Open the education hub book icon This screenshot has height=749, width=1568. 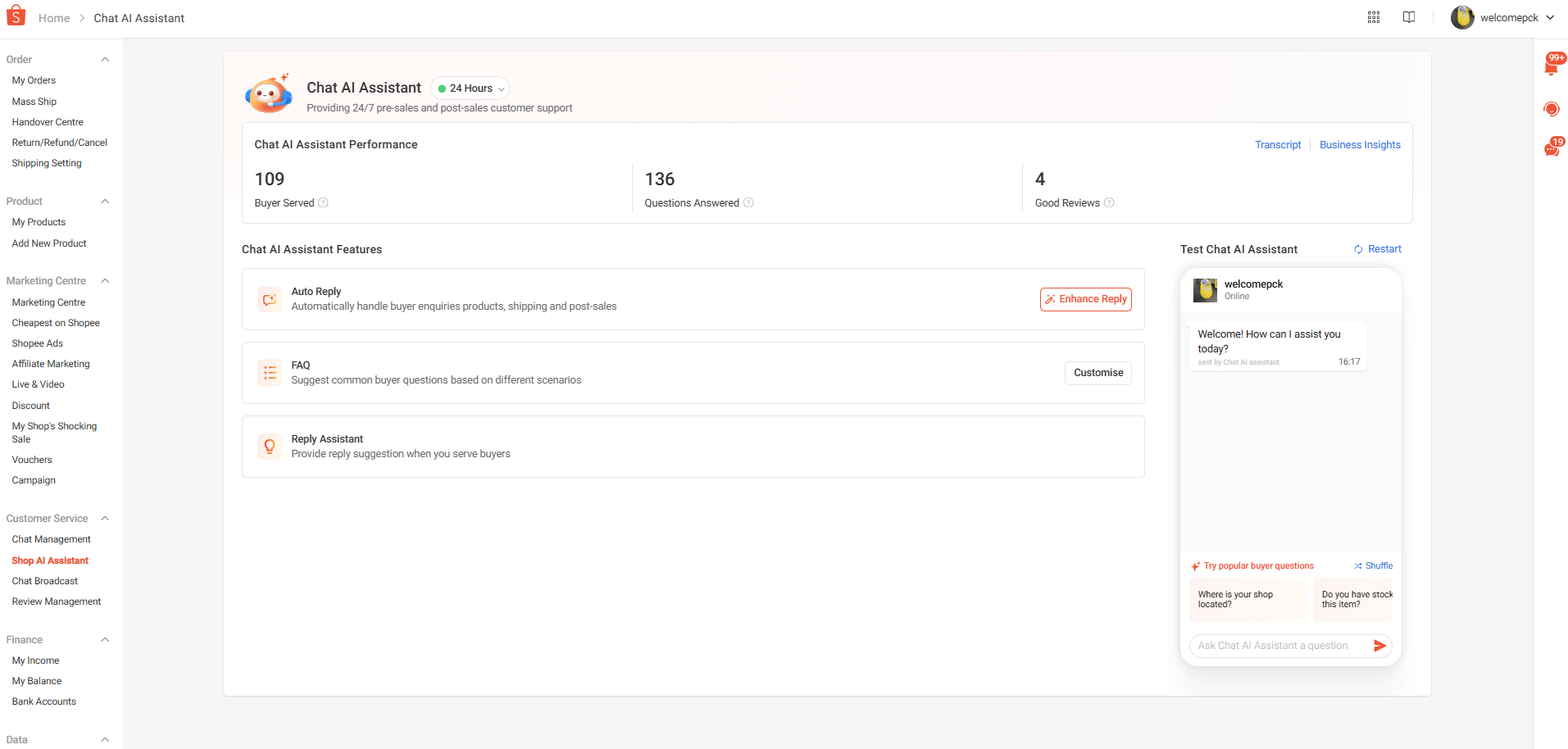1409,17
